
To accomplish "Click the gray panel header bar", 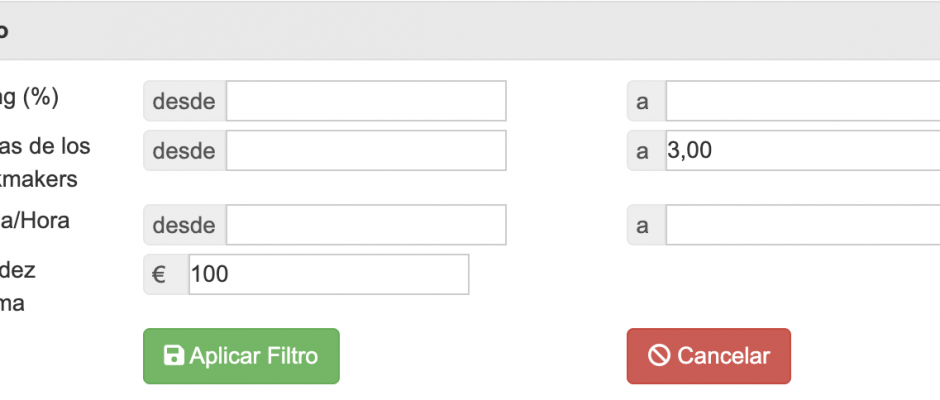I will point(470,30).
